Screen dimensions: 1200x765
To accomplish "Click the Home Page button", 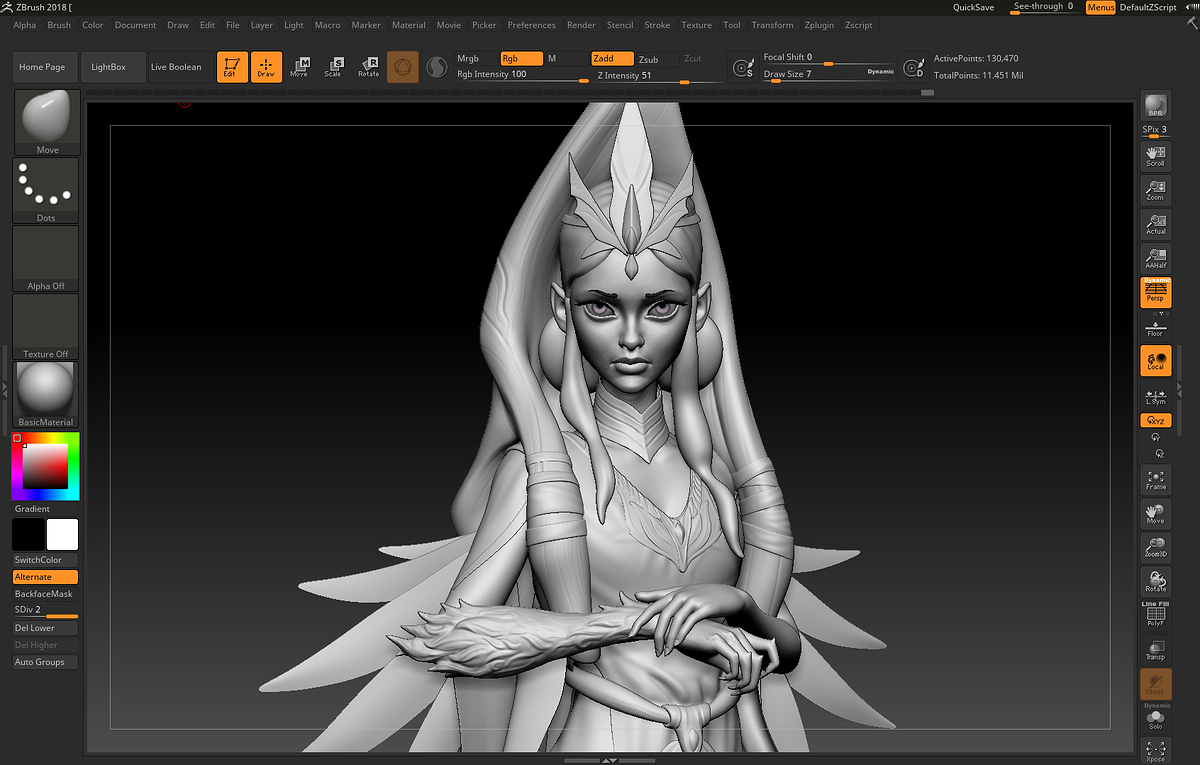I will (42, 67).
